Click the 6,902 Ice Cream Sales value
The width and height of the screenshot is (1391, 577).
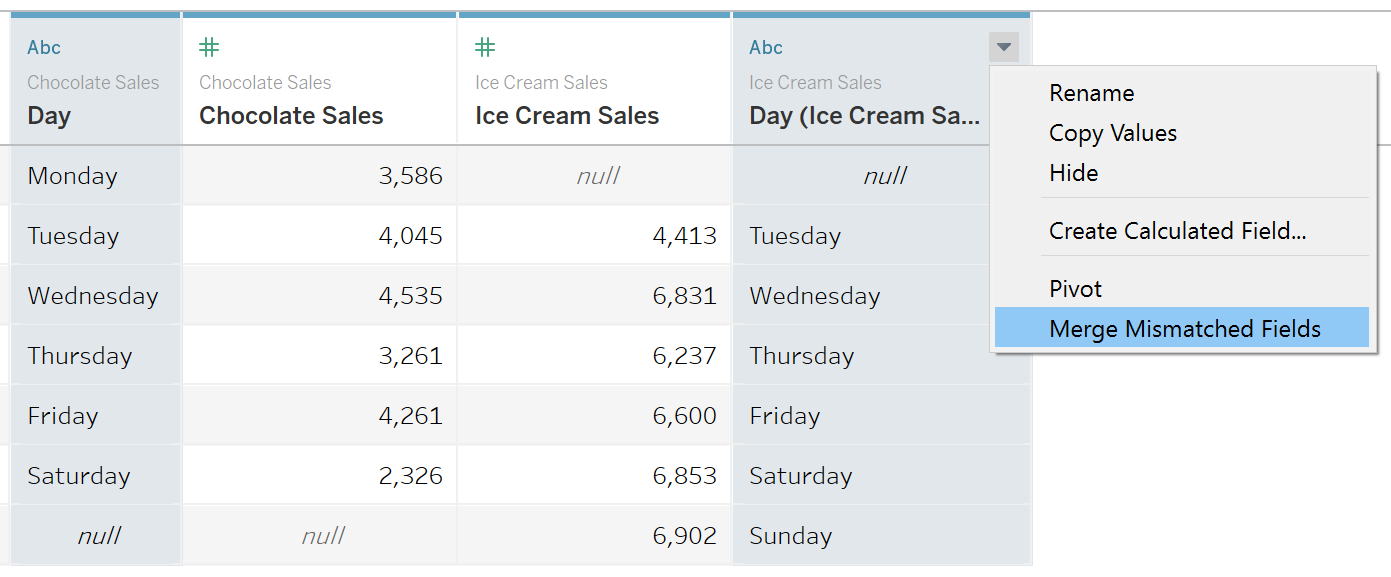(595, 536)
